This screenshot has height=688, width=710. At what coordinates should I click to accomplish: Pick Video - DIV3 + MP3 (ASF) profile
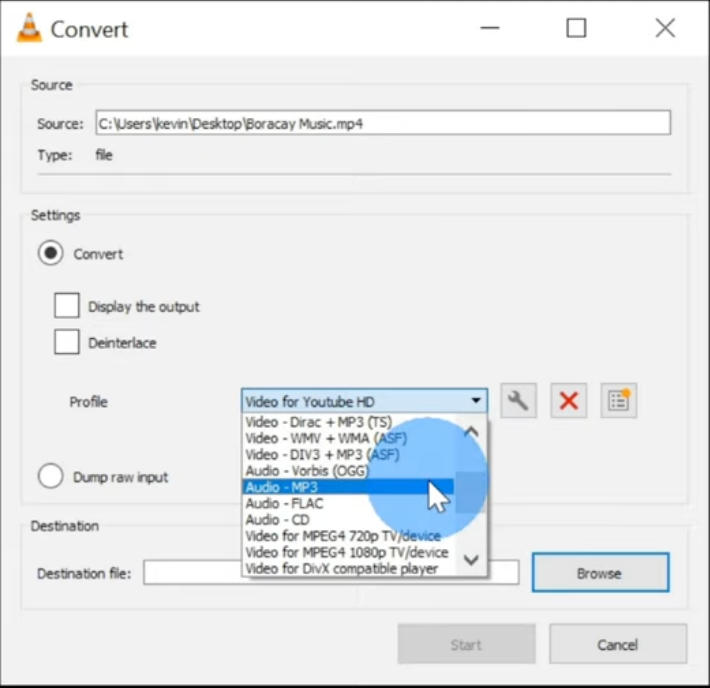point(349,454)
